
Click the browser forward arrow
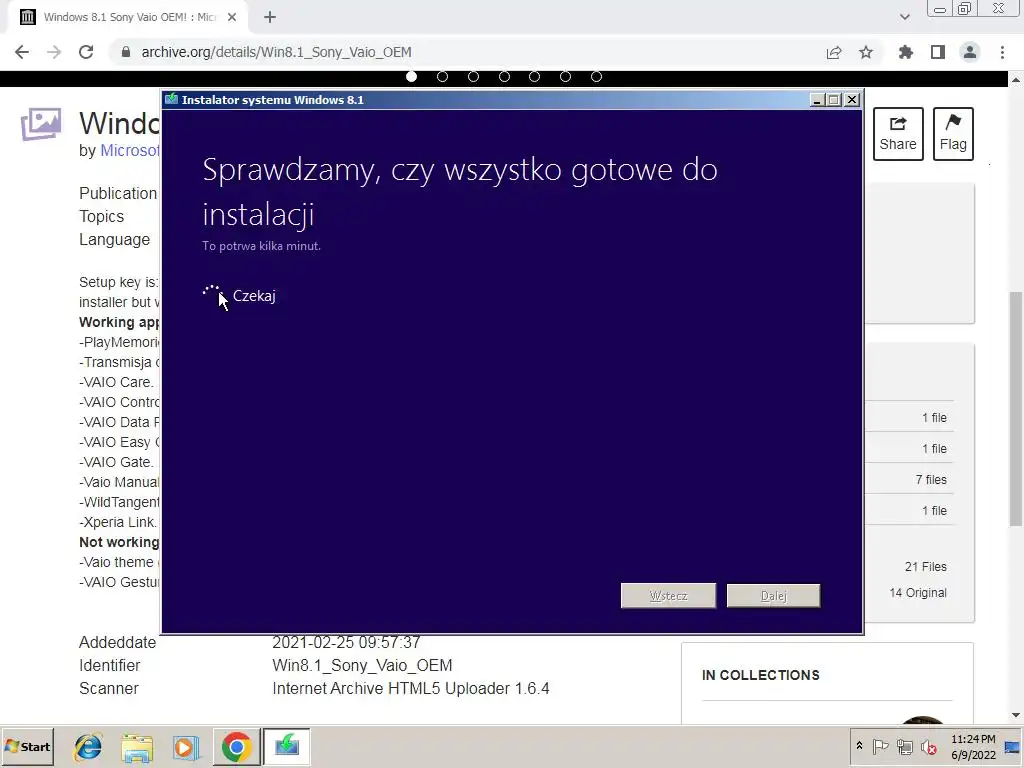coord(54,52)
